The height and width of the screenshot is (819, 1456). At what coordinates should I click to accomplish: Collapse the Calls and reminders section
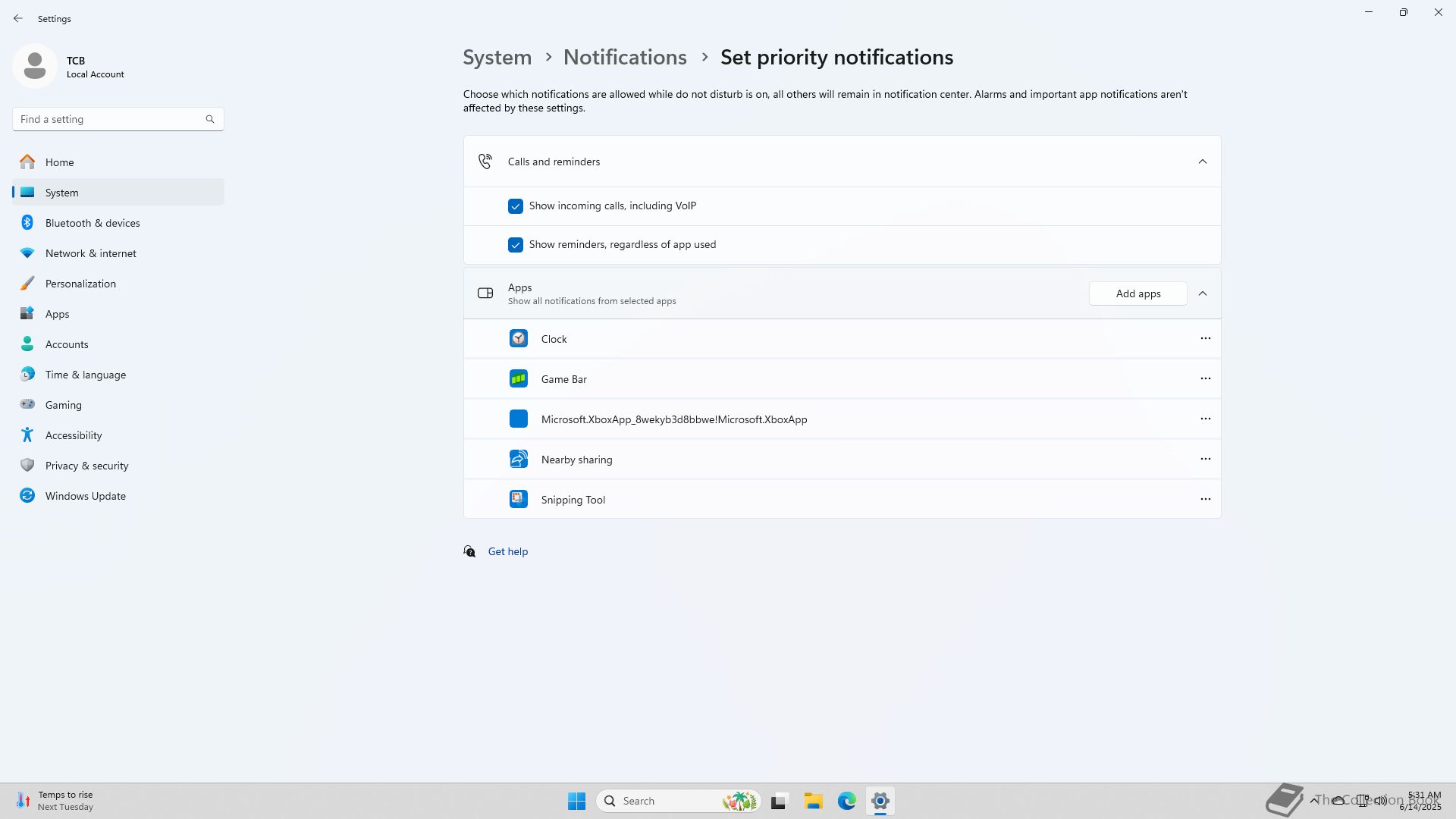pyautogui.click(x=1202, y=162)
